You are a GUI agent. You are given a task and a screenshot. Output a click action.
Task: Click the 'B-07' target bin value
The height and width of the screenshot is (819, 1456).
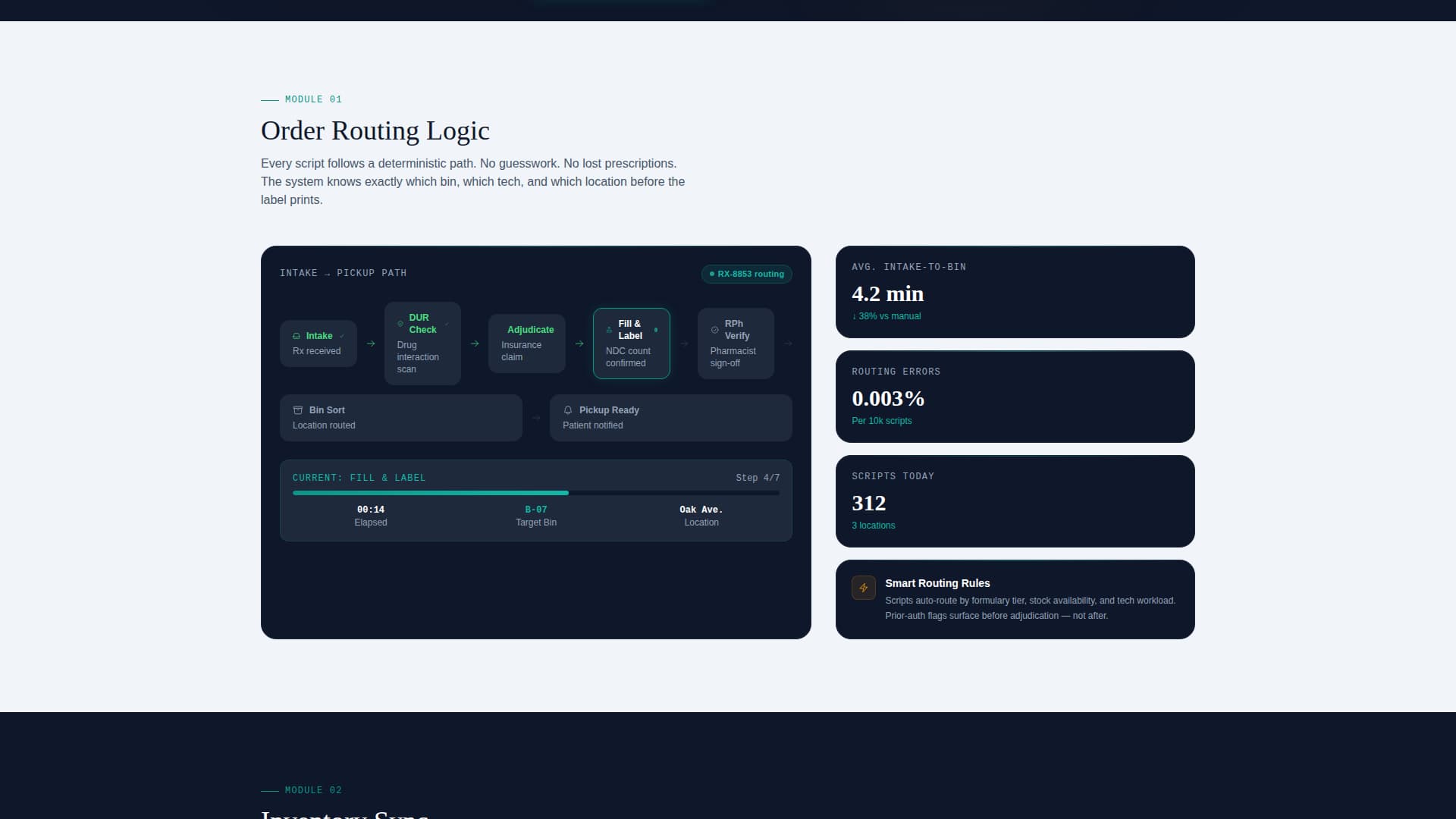[x=536, y=510]
